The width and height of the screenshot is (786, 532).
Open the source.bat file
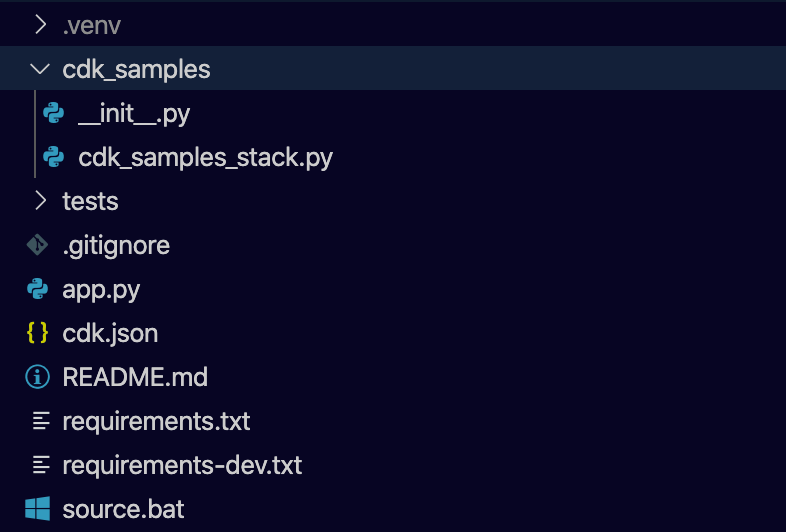click(x=123, y=509)
